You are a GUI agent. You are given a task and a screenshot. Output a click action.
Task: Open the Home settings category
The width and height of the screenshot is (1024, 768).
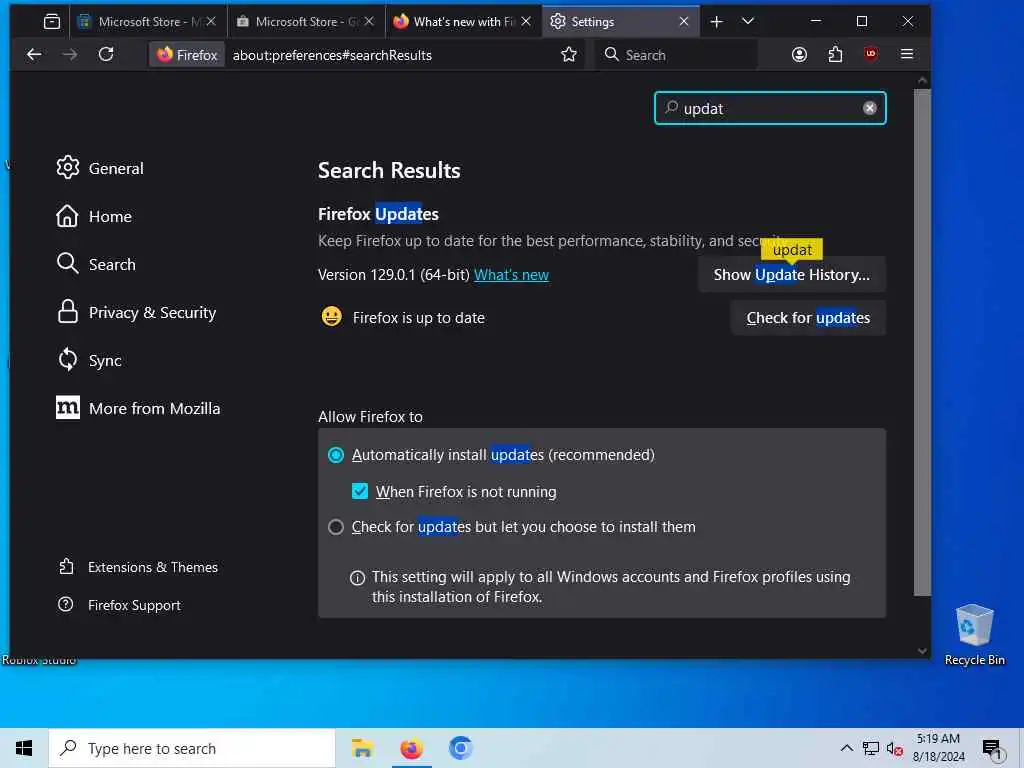click(94, 216)
